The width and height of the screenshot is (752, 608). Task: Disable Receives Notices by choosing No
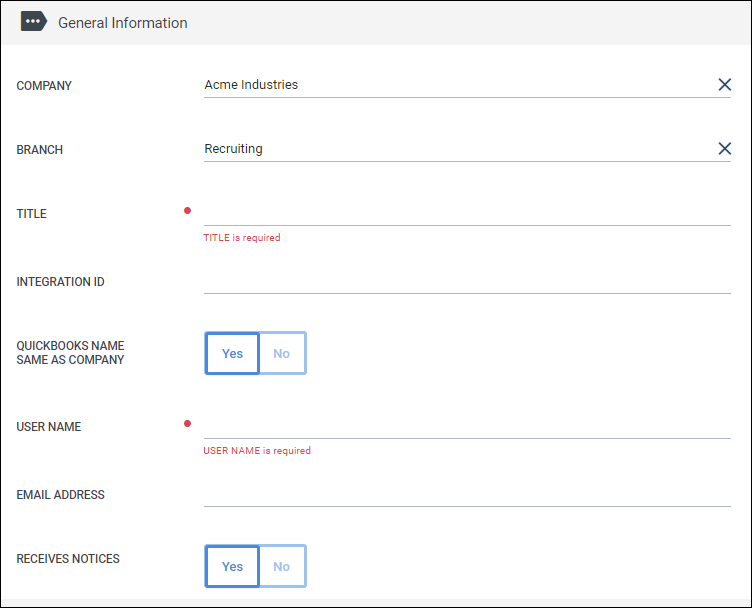282,566
